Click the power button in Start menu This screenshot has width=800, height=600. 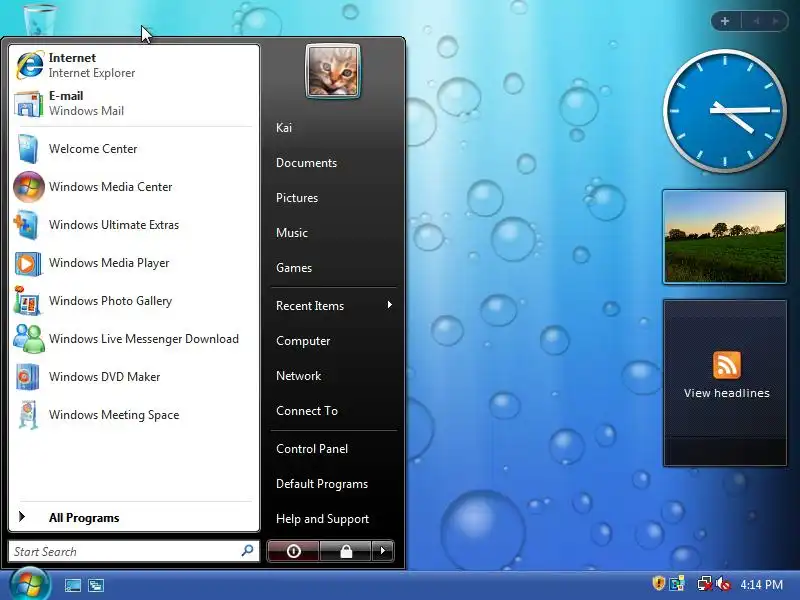tap(293, 551)
